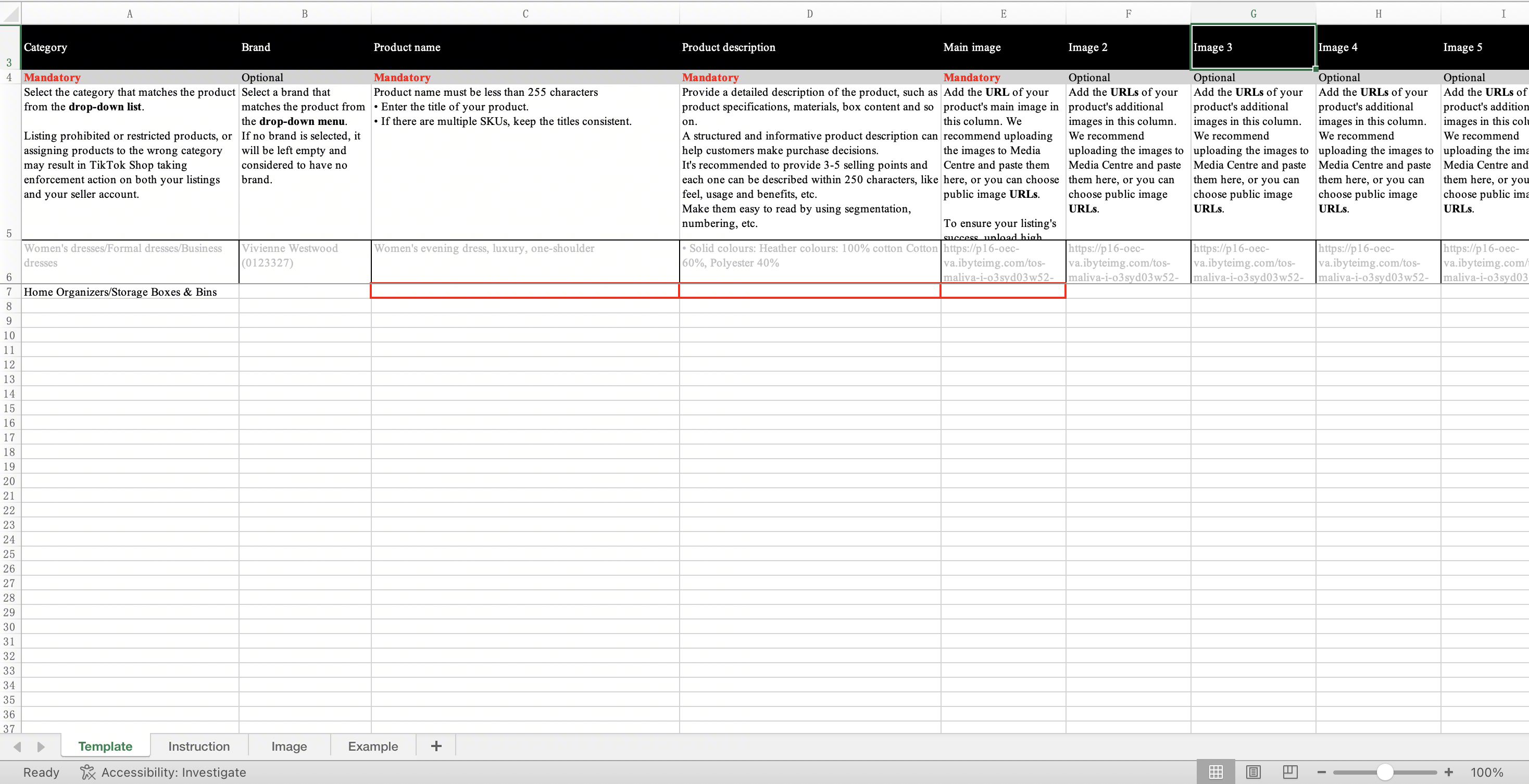The height and width of the screenshot is (784, 1529).
Task: Click the Image 4 header cell
Action: click(1378, 47)
